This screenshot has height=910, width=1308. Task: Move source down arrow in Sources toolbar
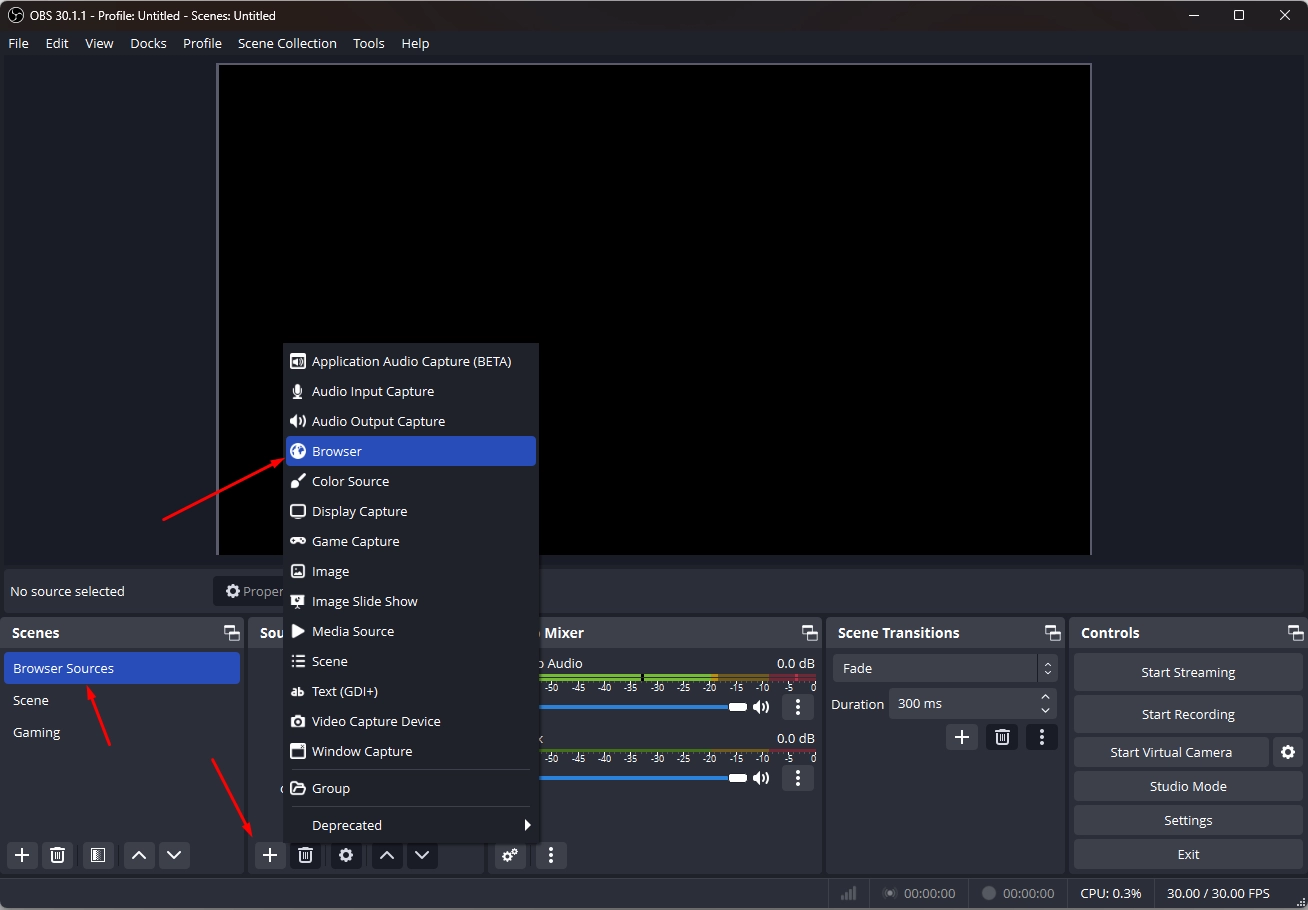pos(422,855)
